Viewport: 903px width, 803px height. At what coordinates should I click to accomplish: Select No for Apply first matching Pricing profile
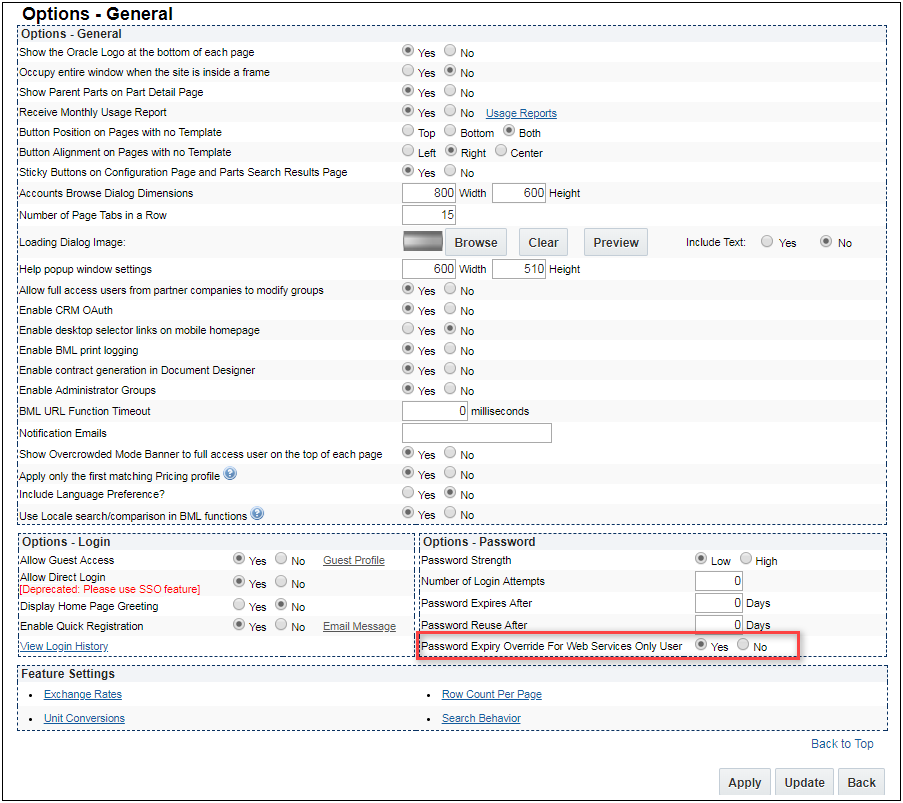pyautogui.click(x=450, y=473)
